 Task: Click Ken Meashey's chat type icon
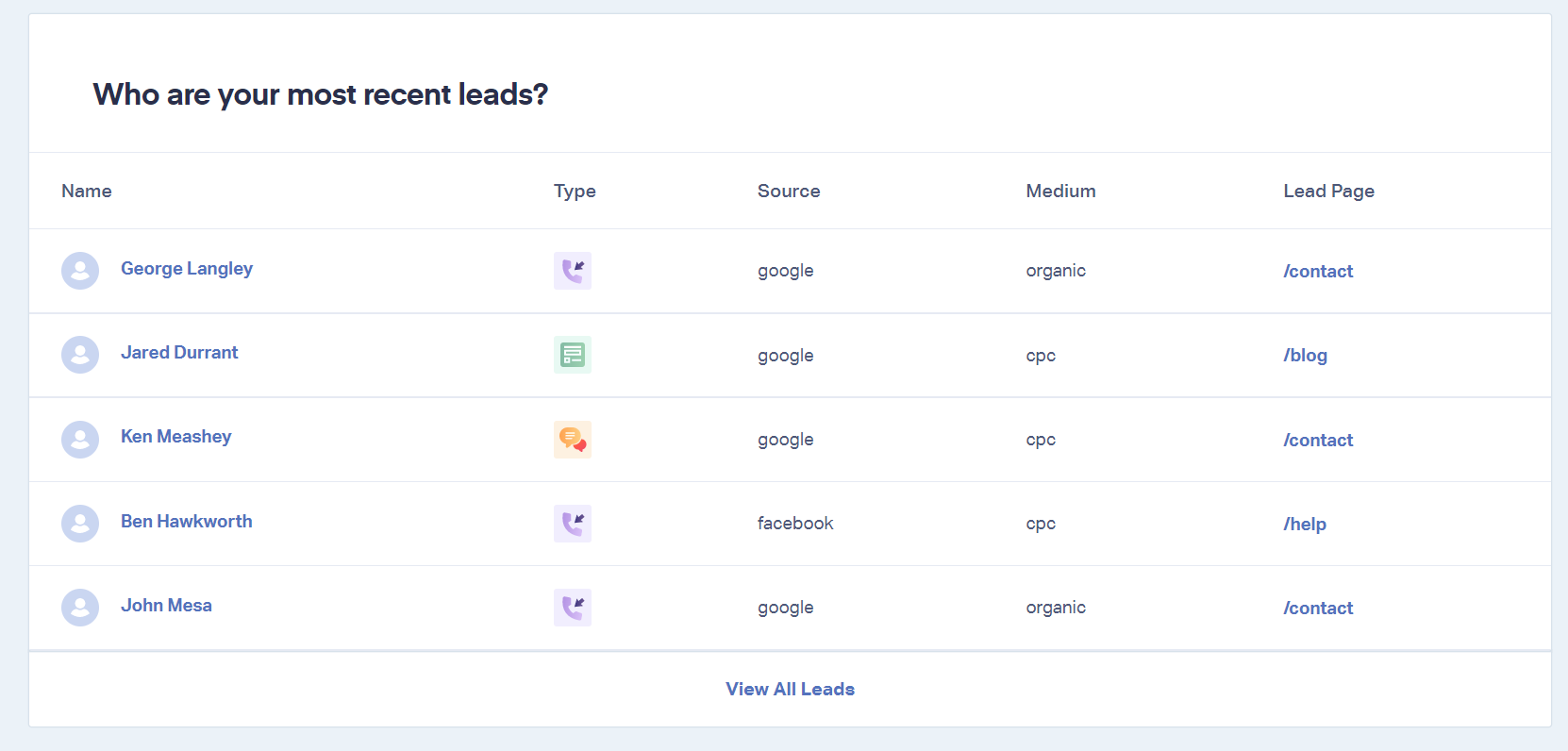pos(573,440)
